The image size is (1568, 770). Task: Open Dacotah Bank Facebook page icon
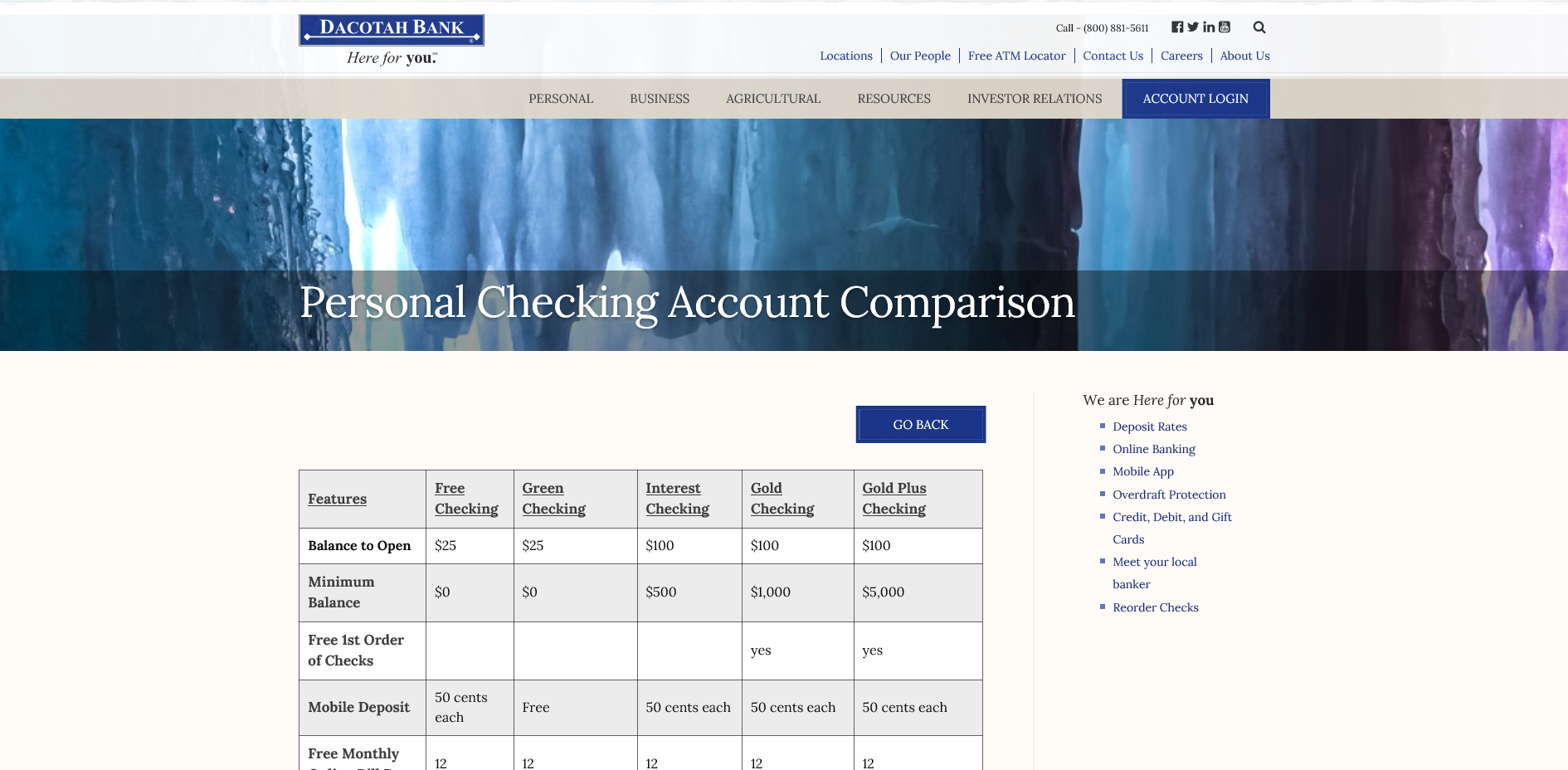click(x=1176, y=27)
